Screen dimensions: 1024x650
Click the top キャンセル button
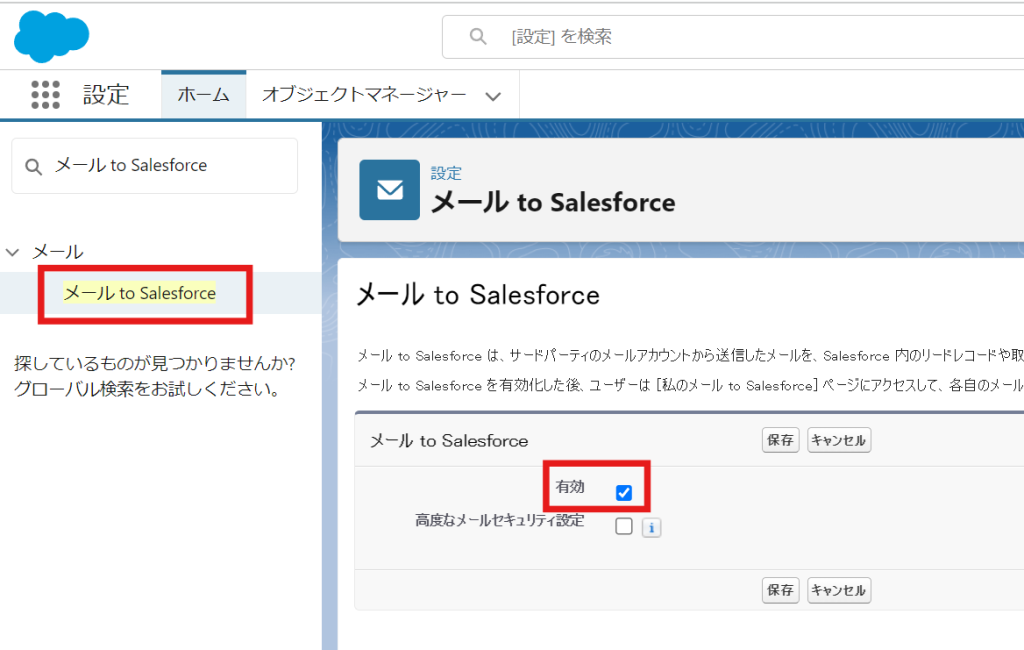coord(838,440)
